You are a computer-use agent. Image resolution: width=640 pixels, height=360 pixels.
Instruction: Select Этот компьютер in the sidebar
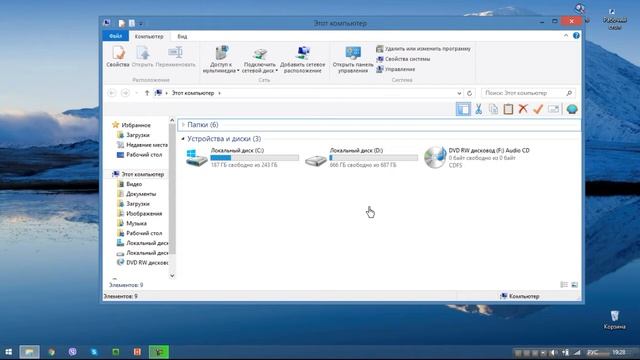138,174
